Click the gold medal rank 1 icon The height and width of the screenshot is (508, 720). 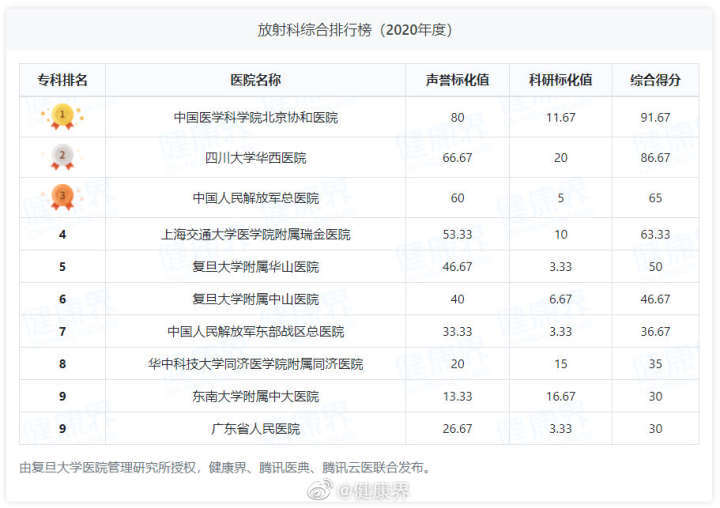(62, 117)
